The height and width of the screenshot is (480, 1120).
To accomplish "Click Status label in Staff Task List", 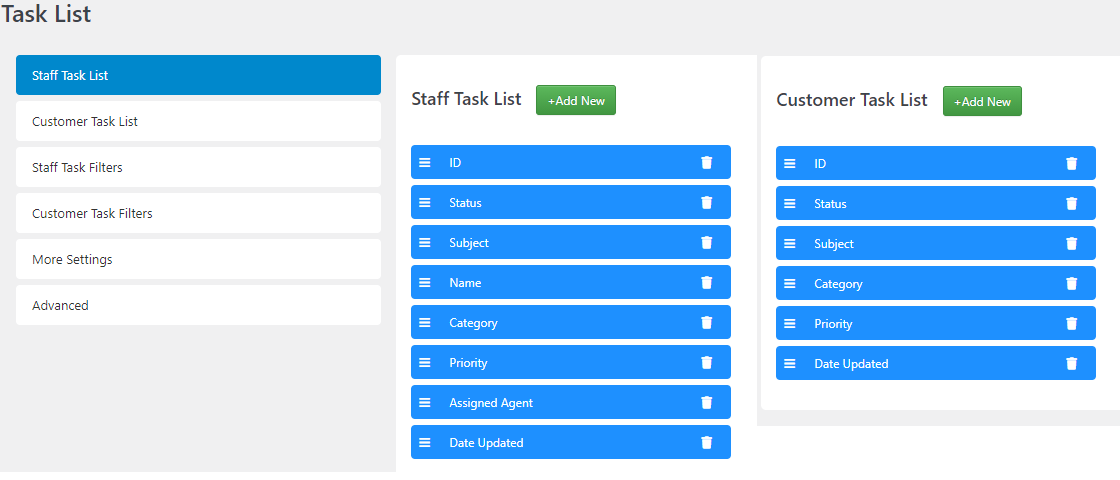I will click(465, 202).
